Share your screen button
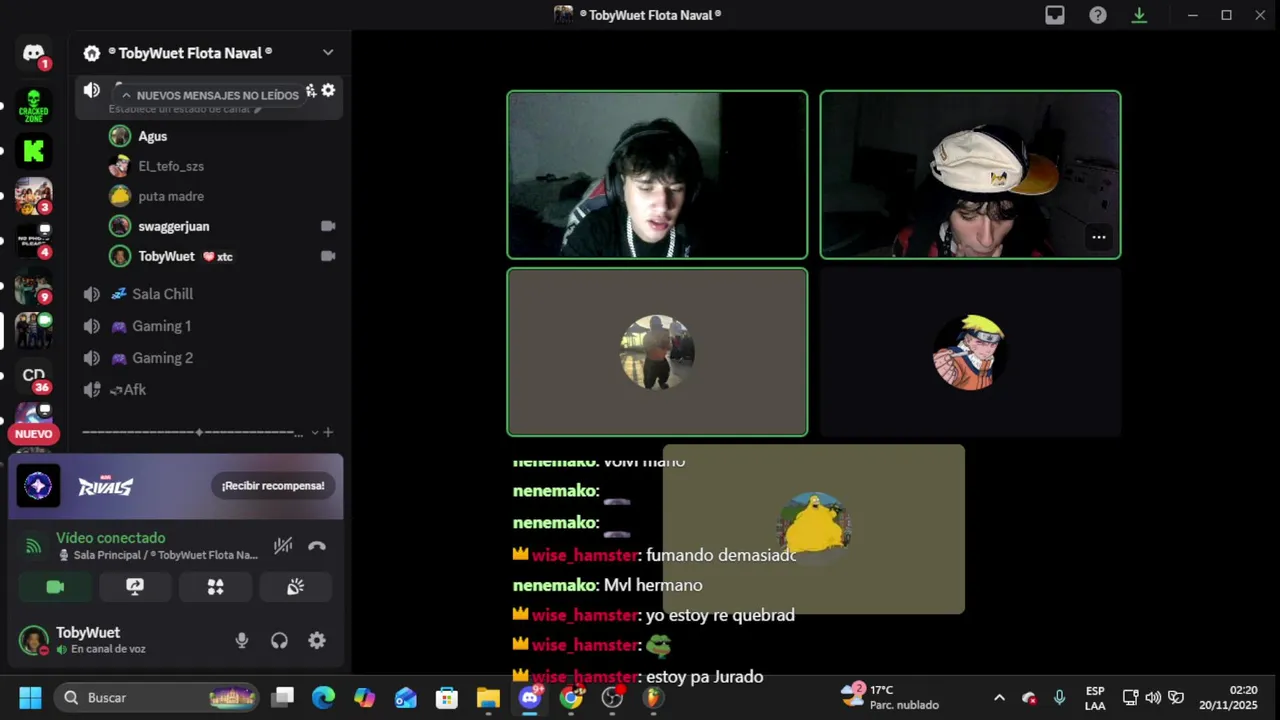This screenshot has width=1280, height=720. 135,587
